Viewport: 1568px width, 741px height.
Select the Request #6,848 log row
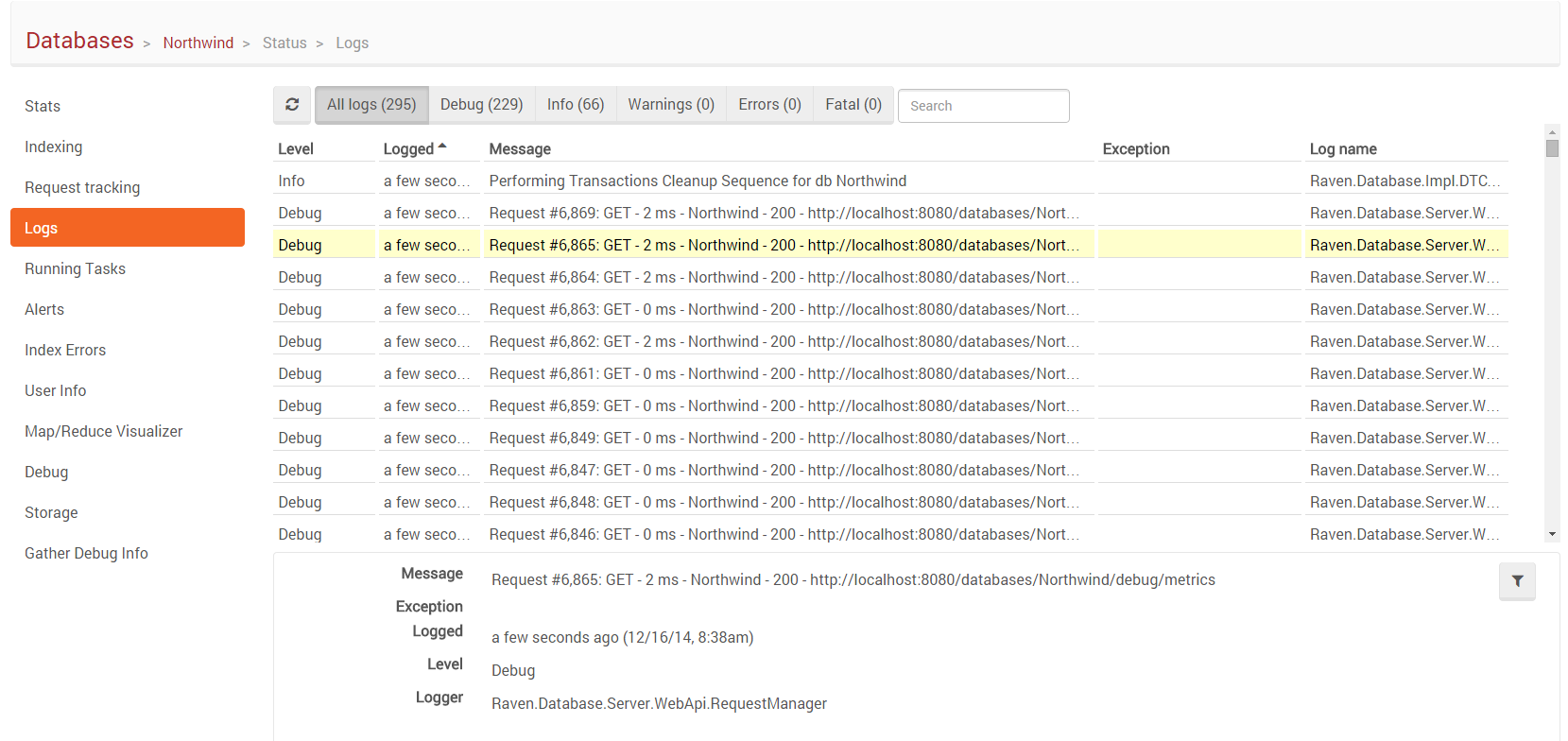click(890, 502)
